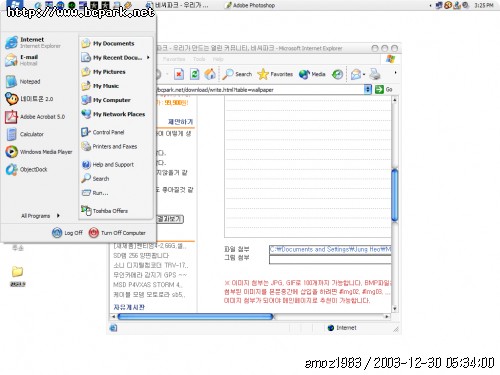
Task: Open '소니 디지털캠코더 TRV-17..' listing
Action: (x=151, y=265)
